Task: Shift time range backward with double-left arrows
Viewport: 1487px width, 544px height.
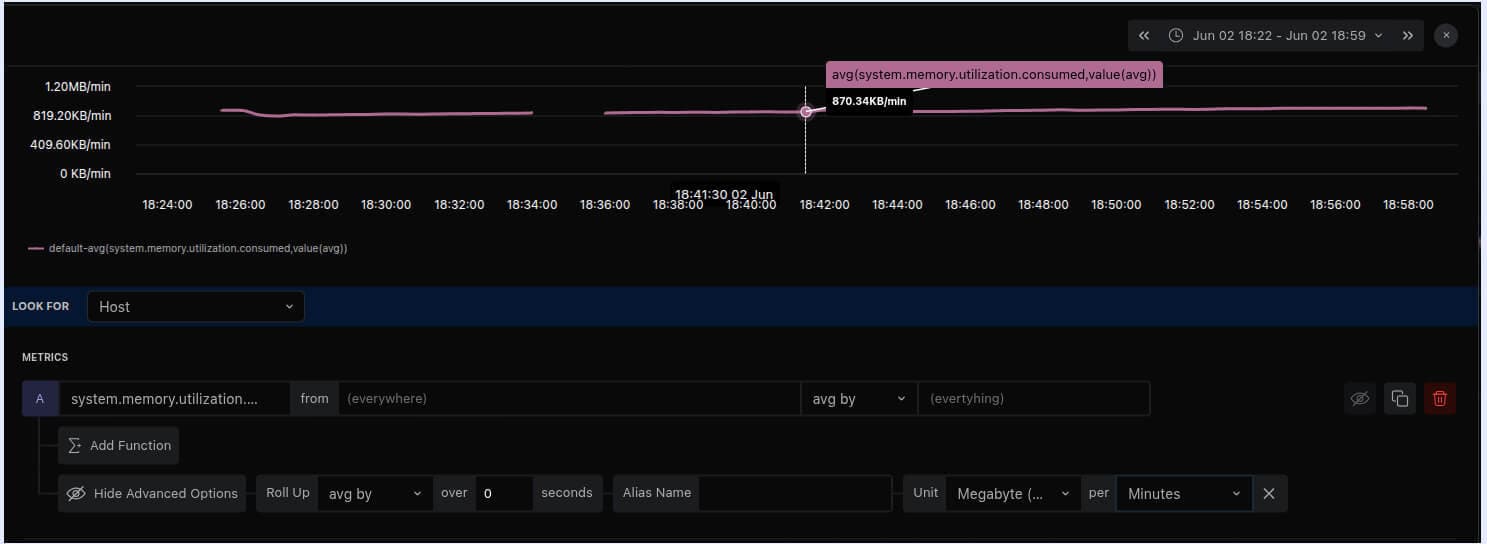Action: (x=1144, y=35)
